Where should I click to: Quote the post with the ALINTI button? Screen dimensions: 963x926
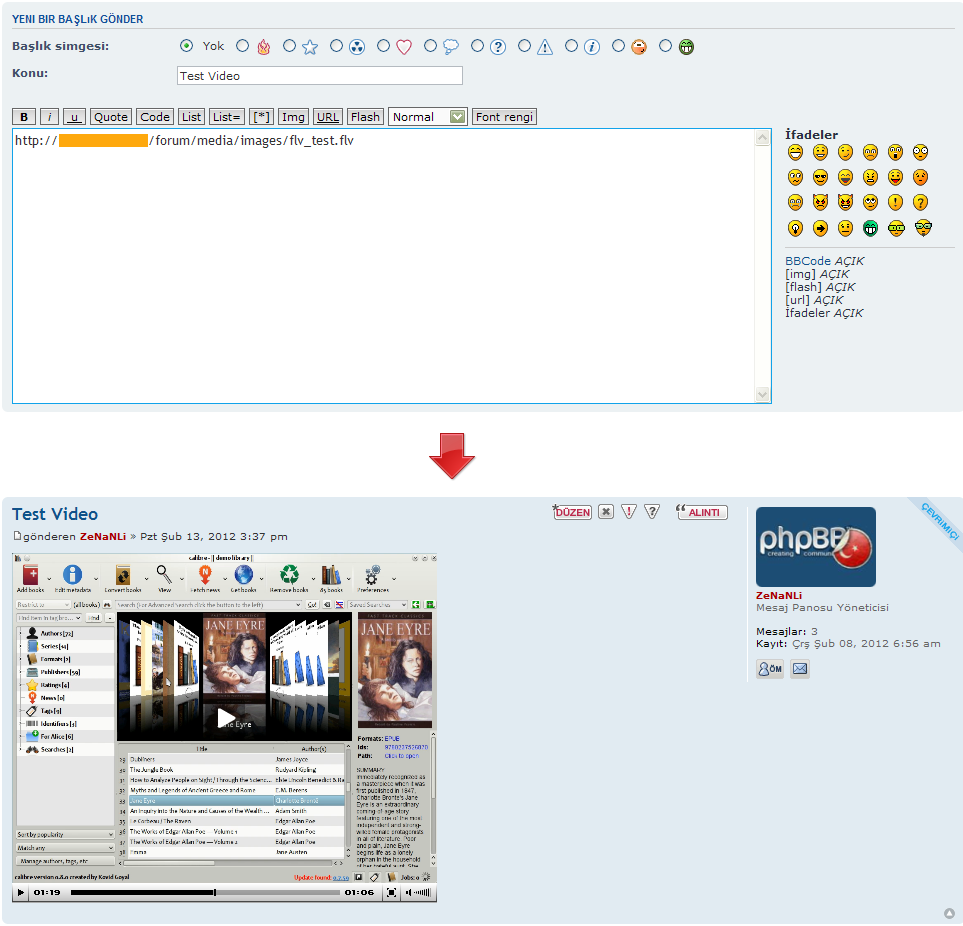click(701, 512)
